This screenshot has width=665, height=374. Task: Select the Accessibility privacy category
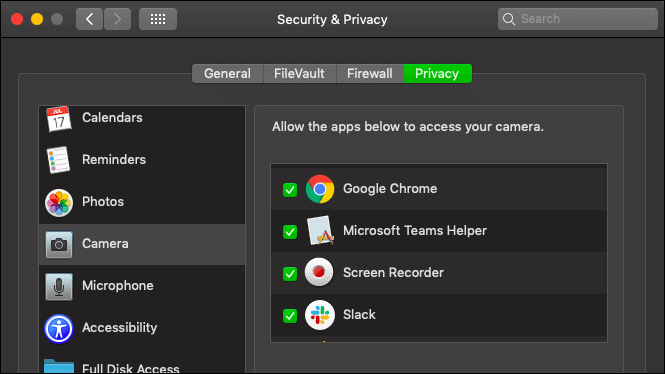point(142,328)
